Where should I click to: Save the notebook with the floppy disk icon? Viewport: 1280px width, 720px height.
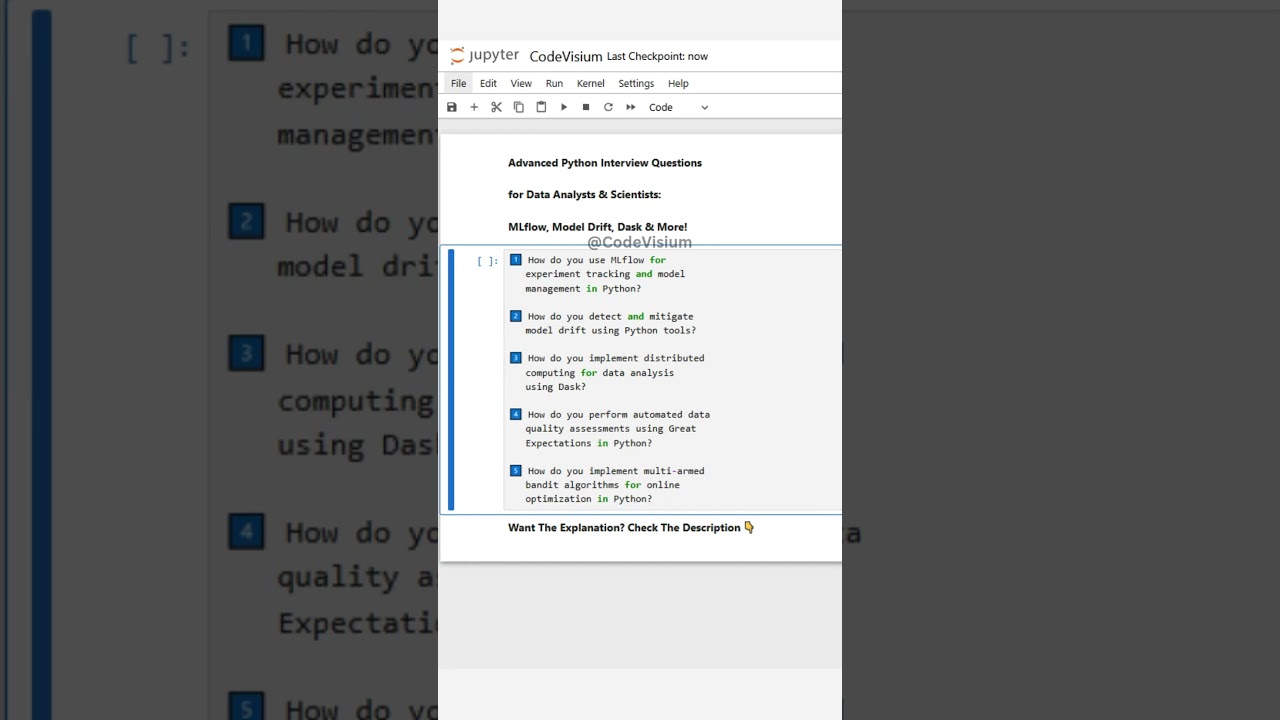click(x=452, y=107)
